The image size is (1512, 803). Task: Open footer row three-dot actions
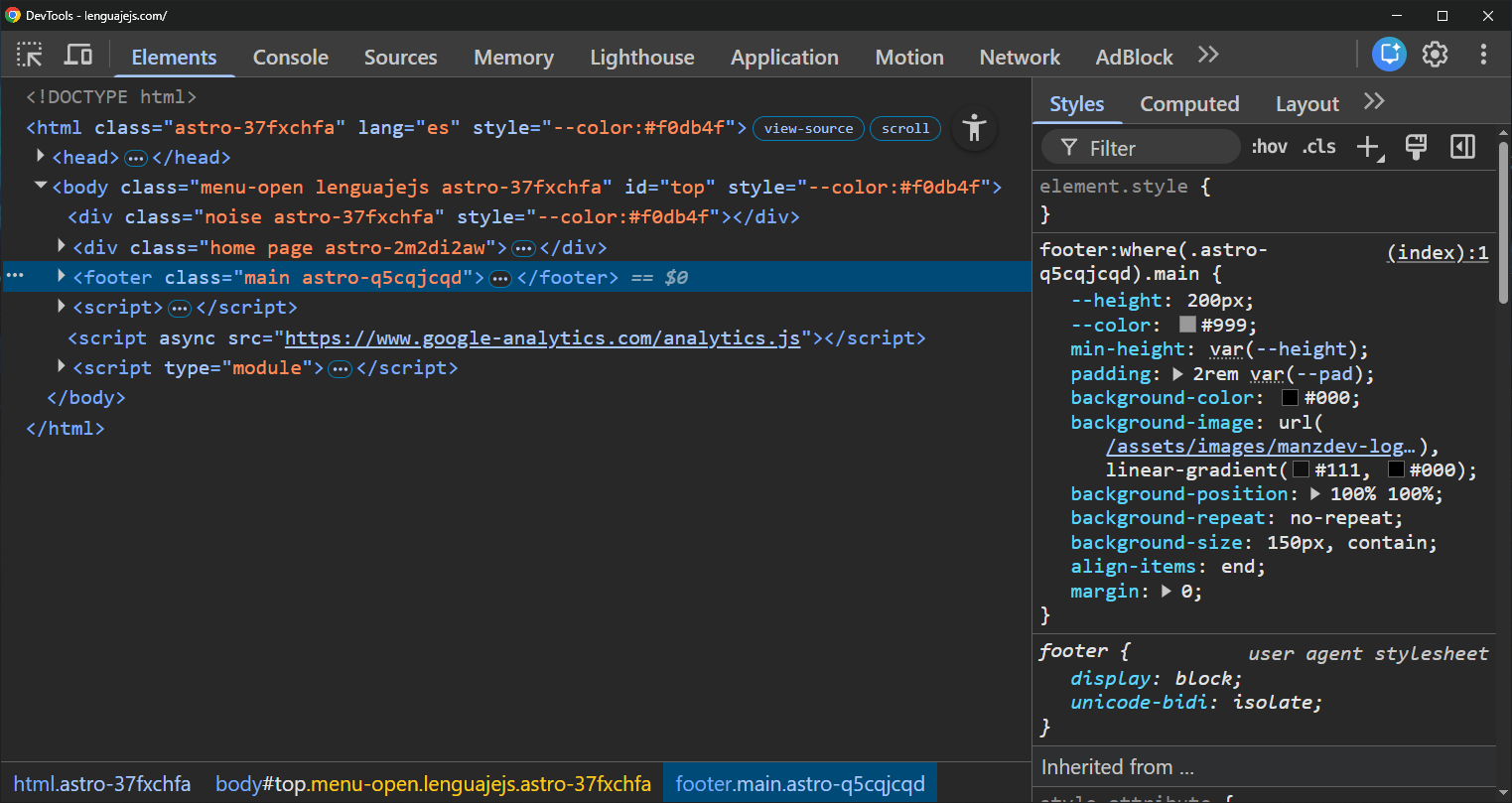pyautogui.click(x=15, y=276)
